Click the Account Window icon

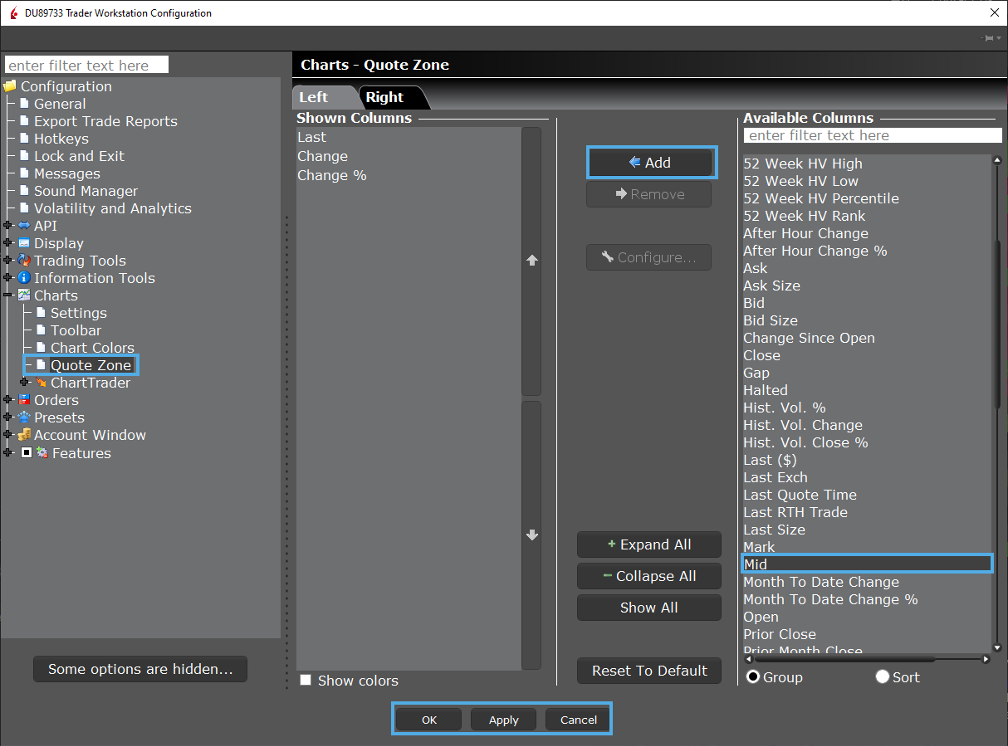(24, 435)
